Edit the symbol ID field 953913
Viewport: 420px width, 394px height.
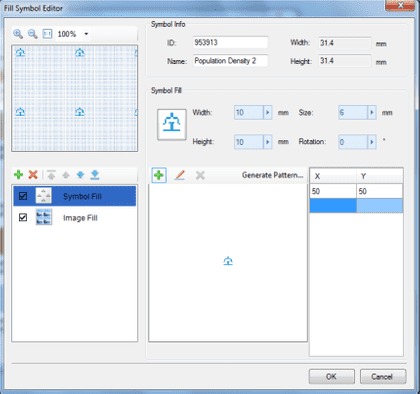[230, 43]
